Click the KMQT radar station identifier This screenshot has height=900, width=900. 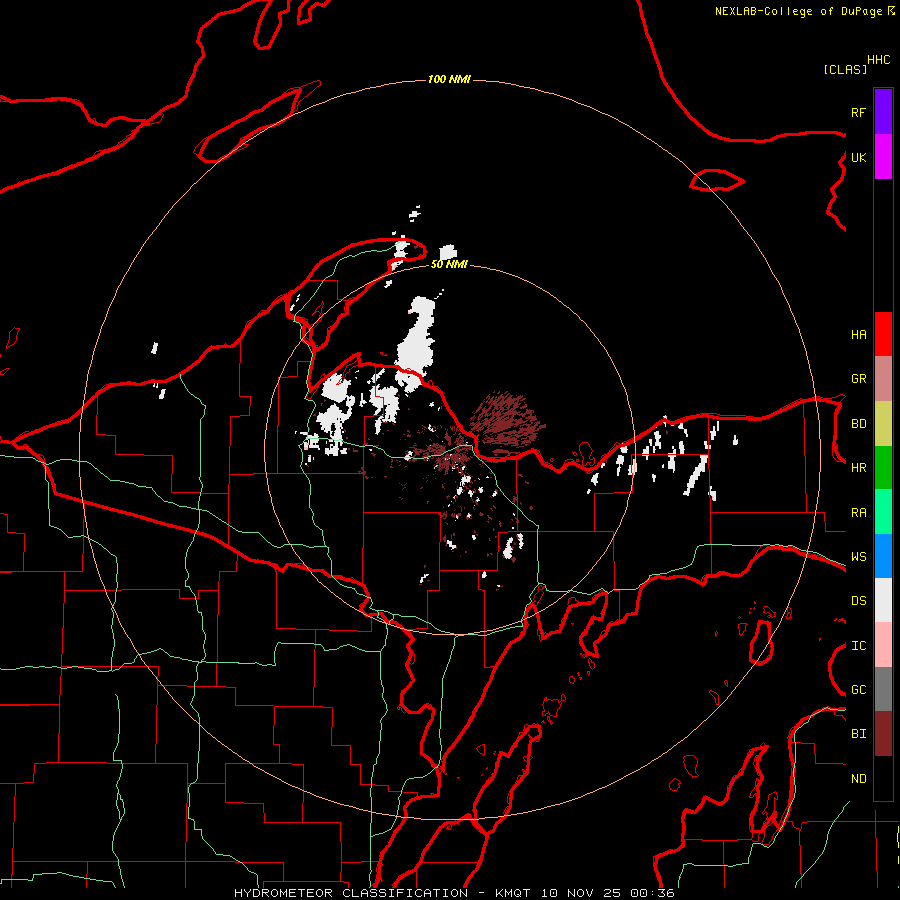[x=515, y=893]
